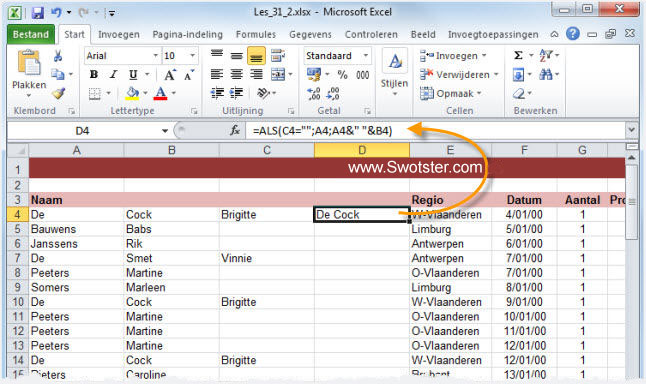Click the increase font size icon
Image resolution: width=646 pixels, height=384 pixels.
(x=169, y=75)
